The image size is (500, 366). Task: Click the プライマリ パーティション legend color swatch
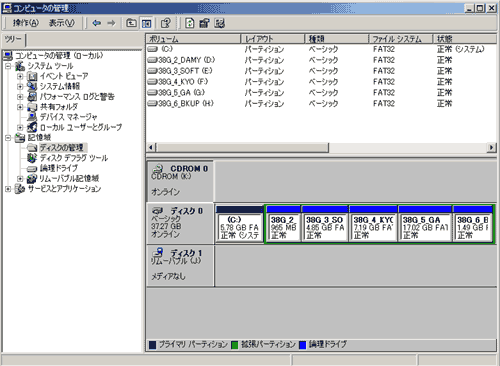[153, 345]
